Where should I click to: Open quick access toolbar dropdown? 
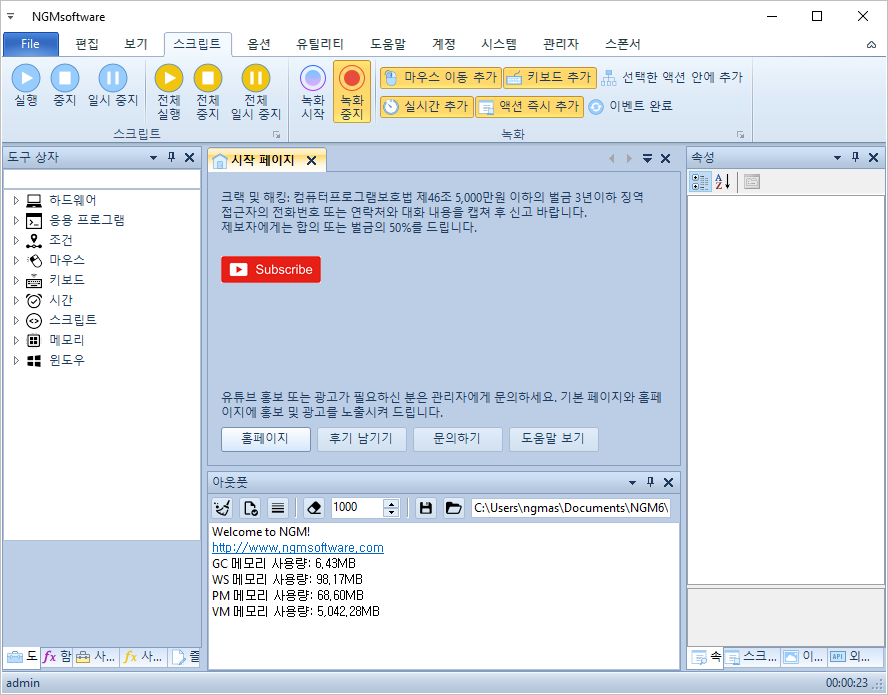pyautogui.click(x=11, y=16)
